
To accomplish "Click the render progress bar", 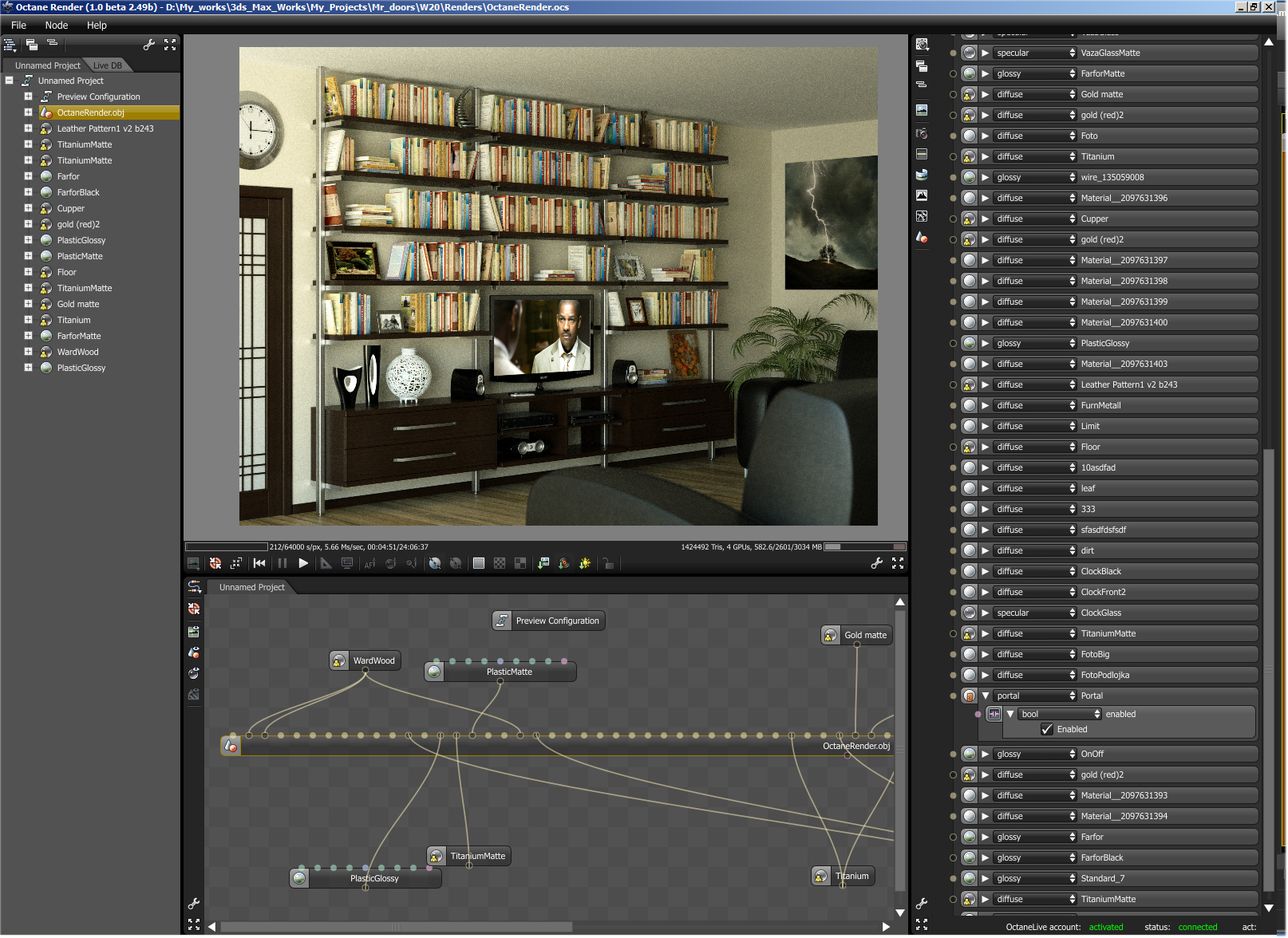I will click(x=226, y=547).
